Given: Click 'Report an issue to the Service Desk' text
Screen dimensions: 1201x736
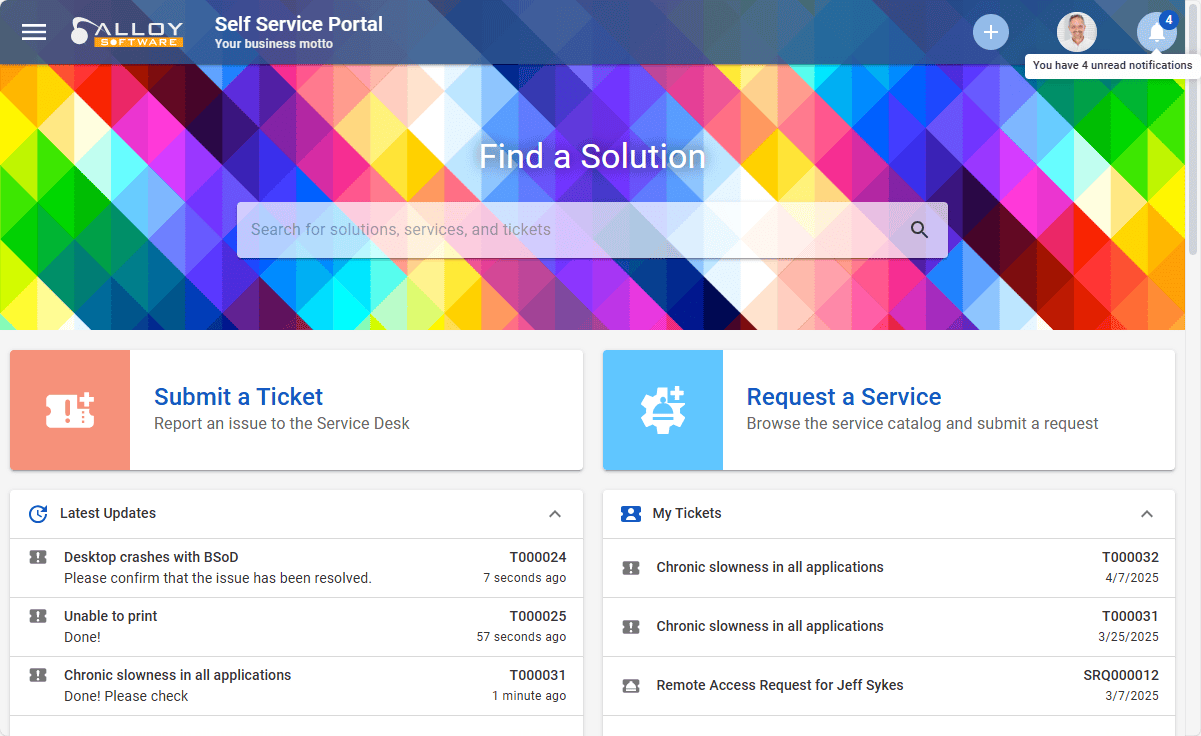Looking at the screenshot, I should [x=282, y=424].
